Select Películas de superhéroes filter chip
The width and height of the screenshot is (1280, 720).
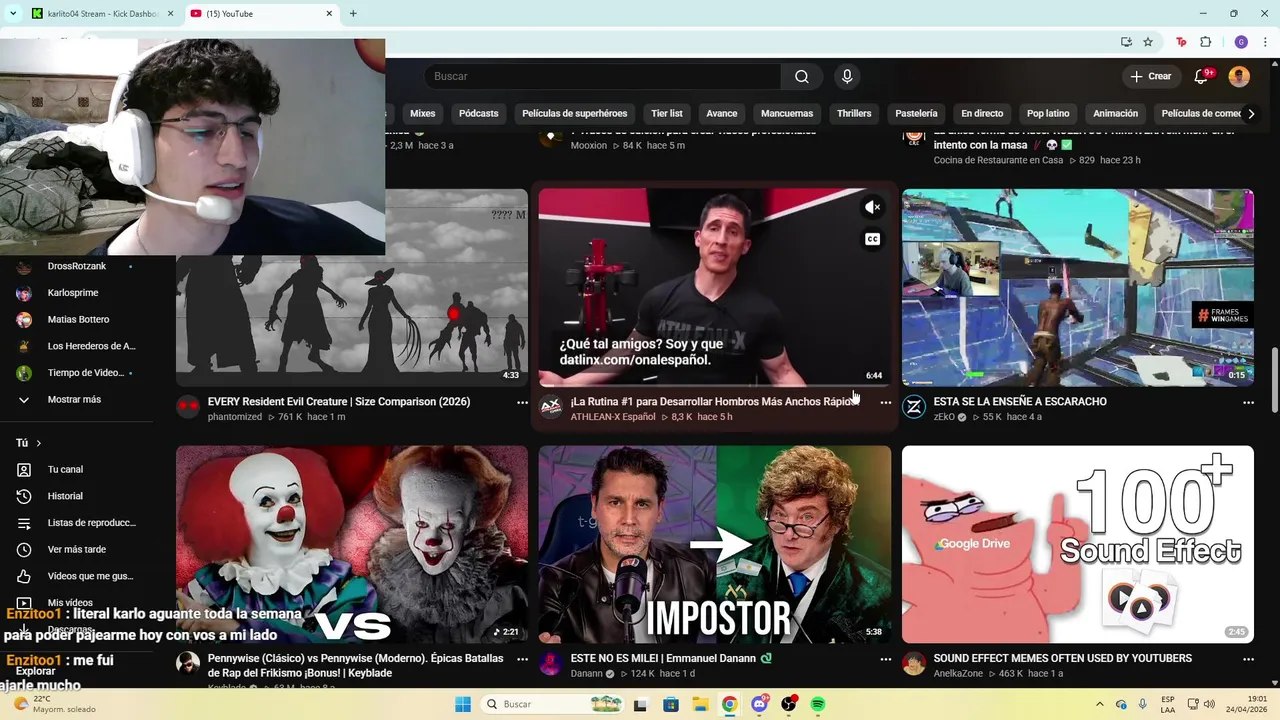(575, 114)
